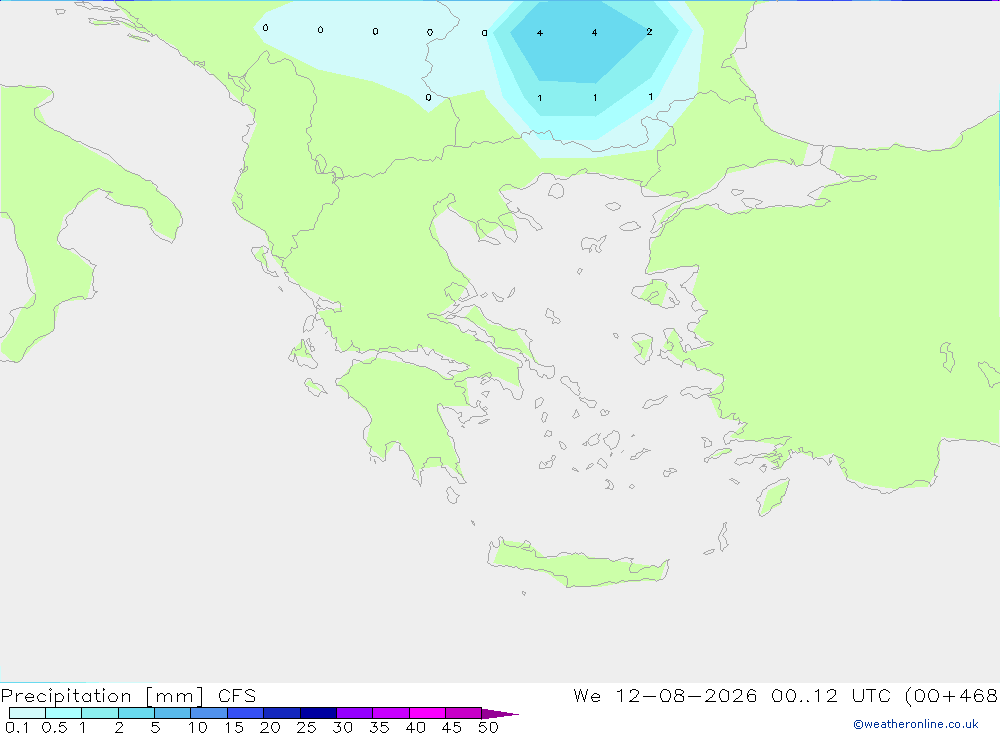Pick the 15–20 mm legend color swatch

tap(245, 713)
